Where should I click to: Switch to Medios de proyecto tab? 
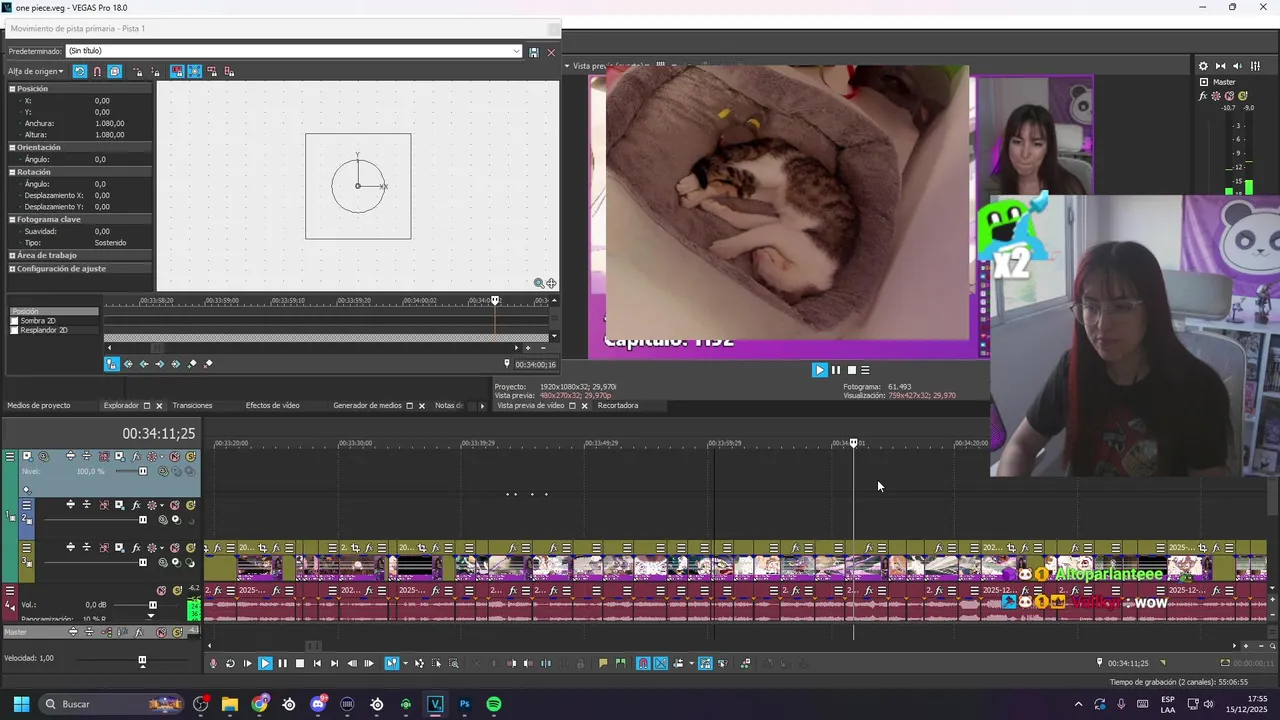pos(39,406)
